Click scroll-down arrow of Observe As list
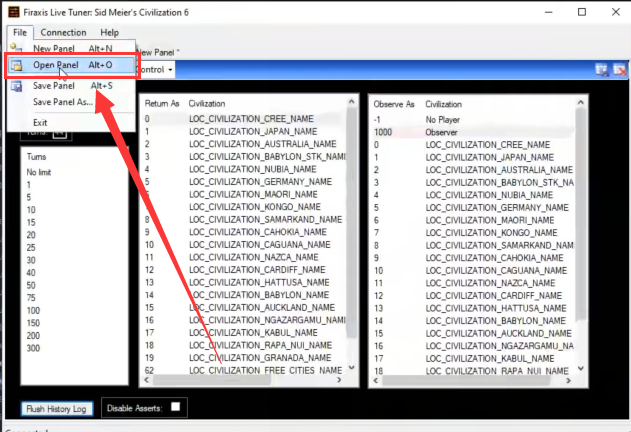The width and height of the screenshot is (631, 432). coord(580,368)
